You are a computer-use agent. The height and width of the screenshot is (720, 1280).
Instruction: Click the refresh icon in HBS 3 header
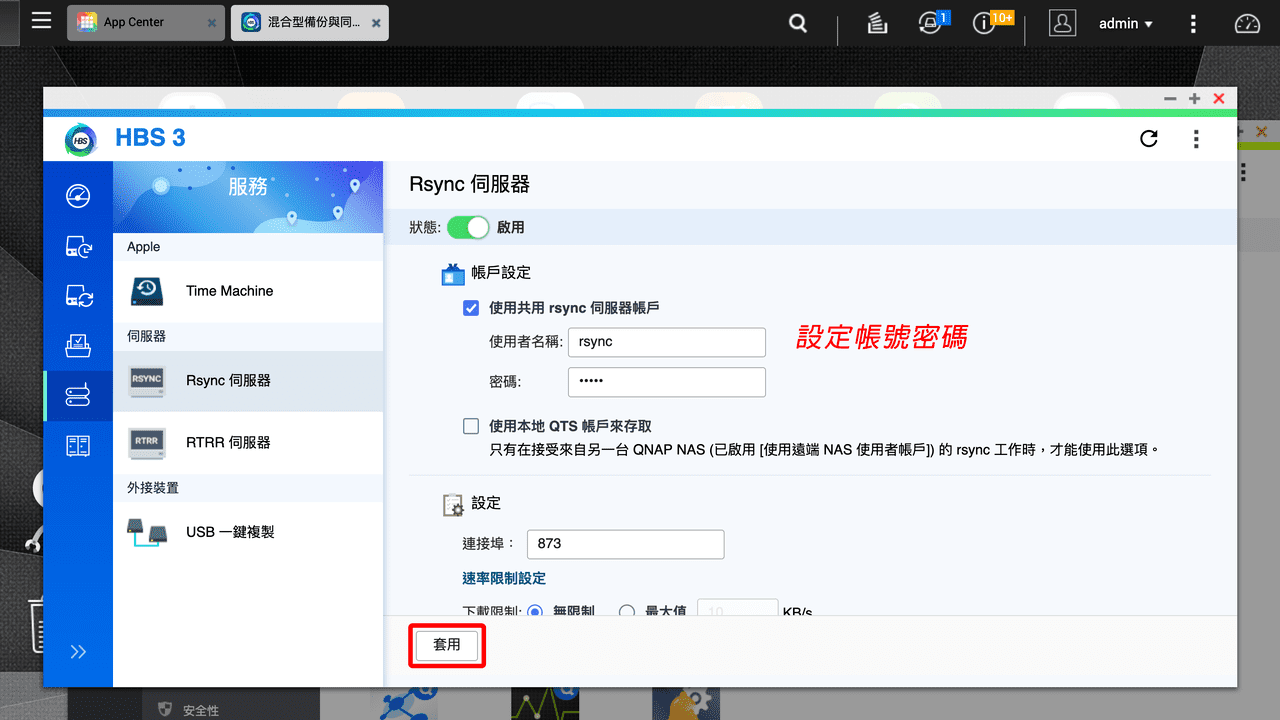[1148, 140]
